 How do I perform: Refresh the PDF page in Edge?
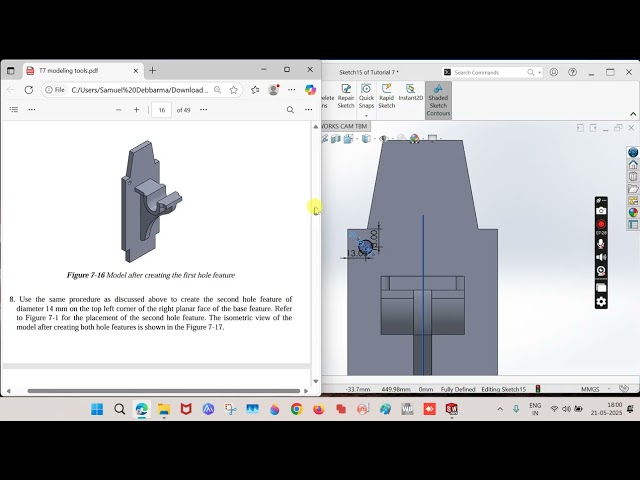pos(29,90)
